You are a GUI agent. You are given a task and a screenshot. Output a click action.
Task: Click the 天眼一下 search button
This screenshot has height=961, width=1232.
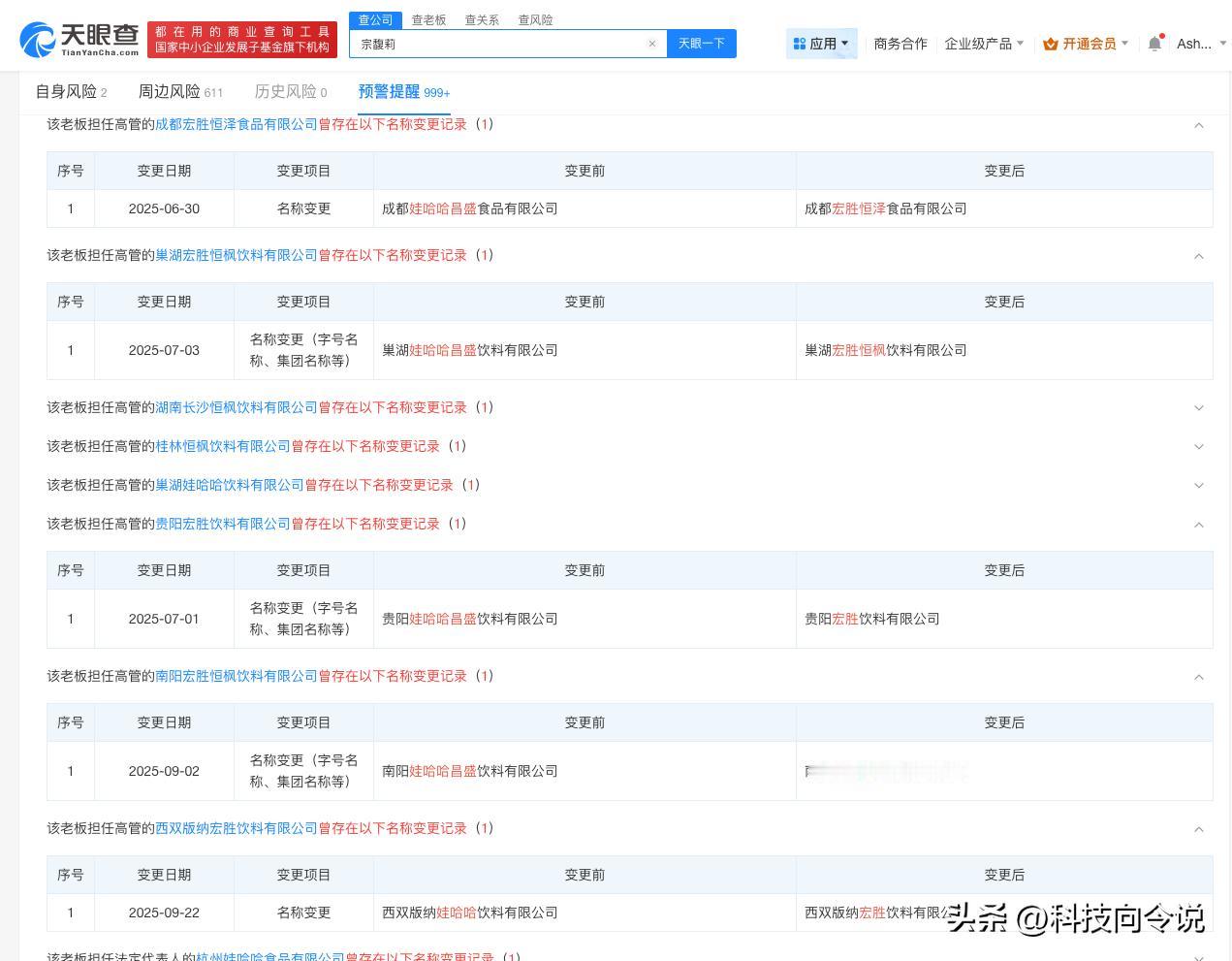702,44
